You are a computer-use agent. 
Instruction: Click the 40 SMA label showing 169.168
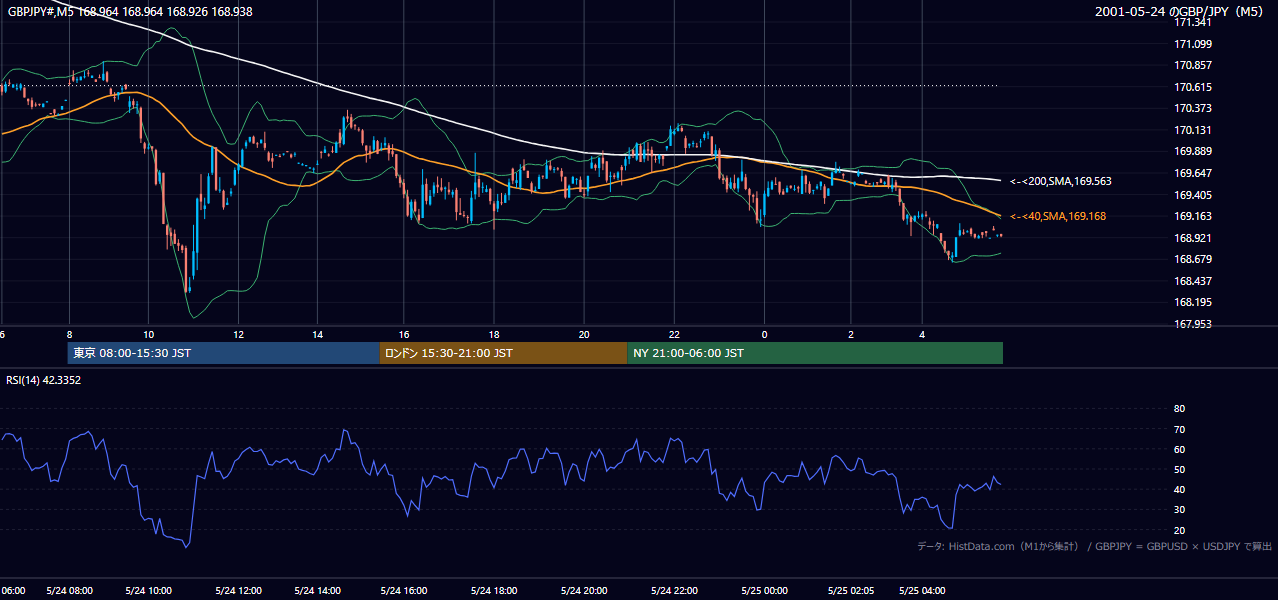coord(1057,216)
